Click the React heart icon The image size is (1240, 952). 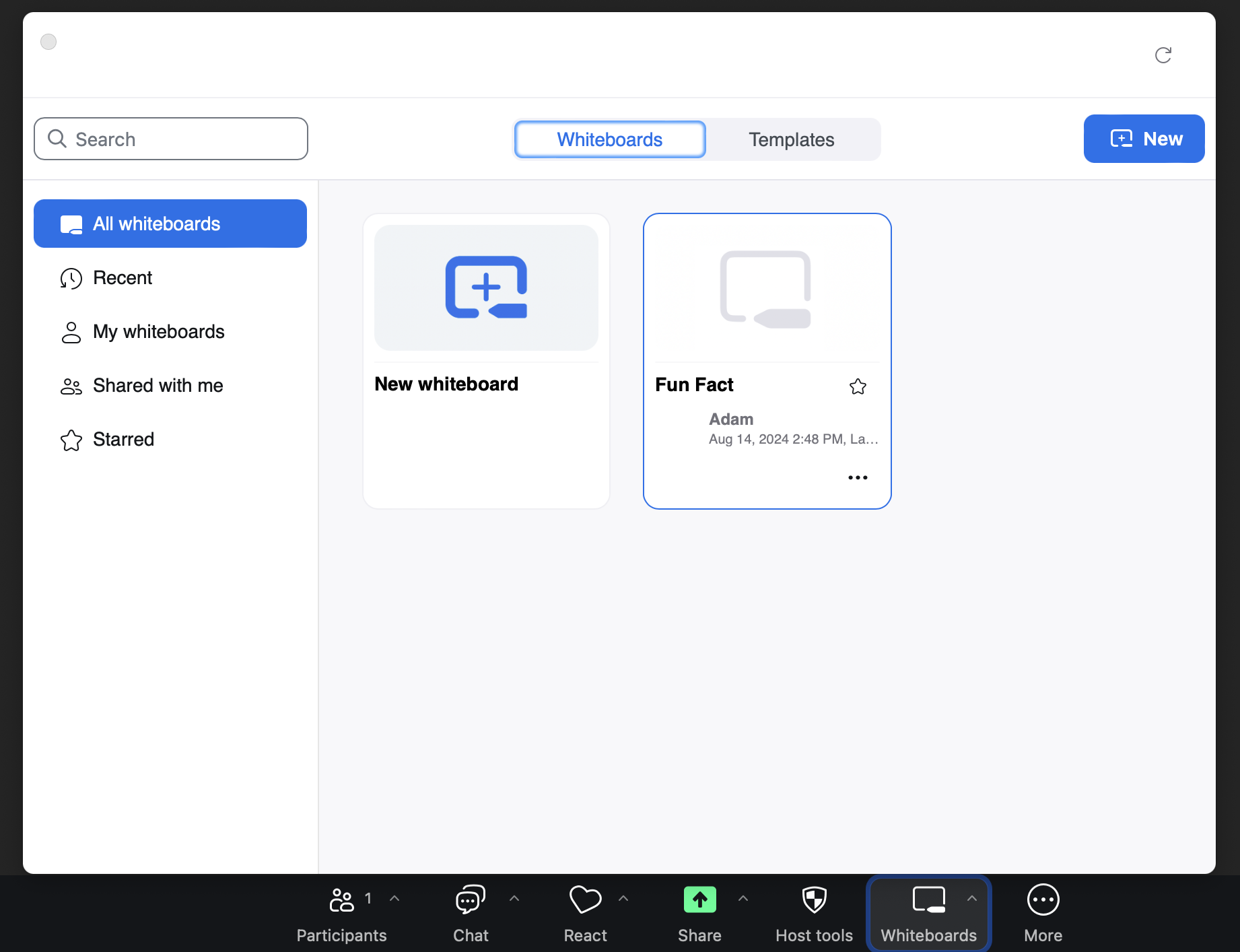coord(585,900)
